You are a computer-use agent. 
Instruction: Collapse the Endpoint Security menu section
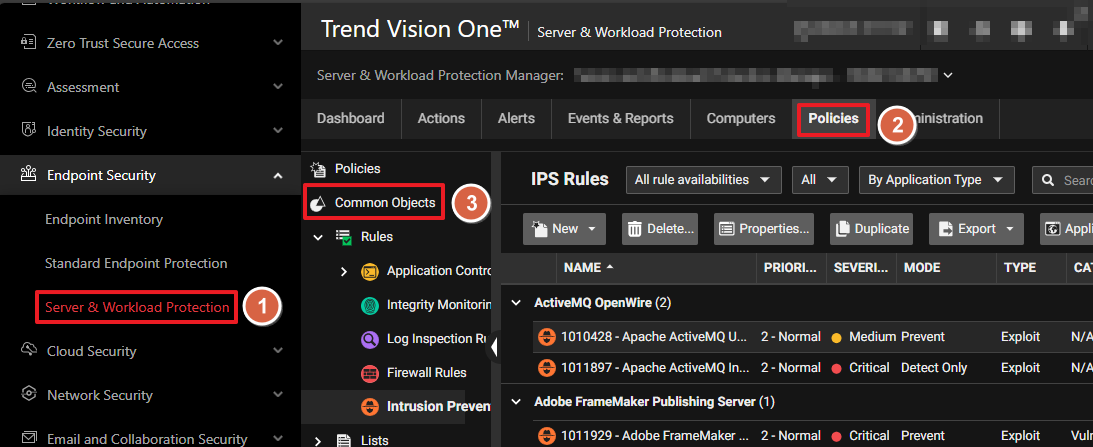click(277, 176)
